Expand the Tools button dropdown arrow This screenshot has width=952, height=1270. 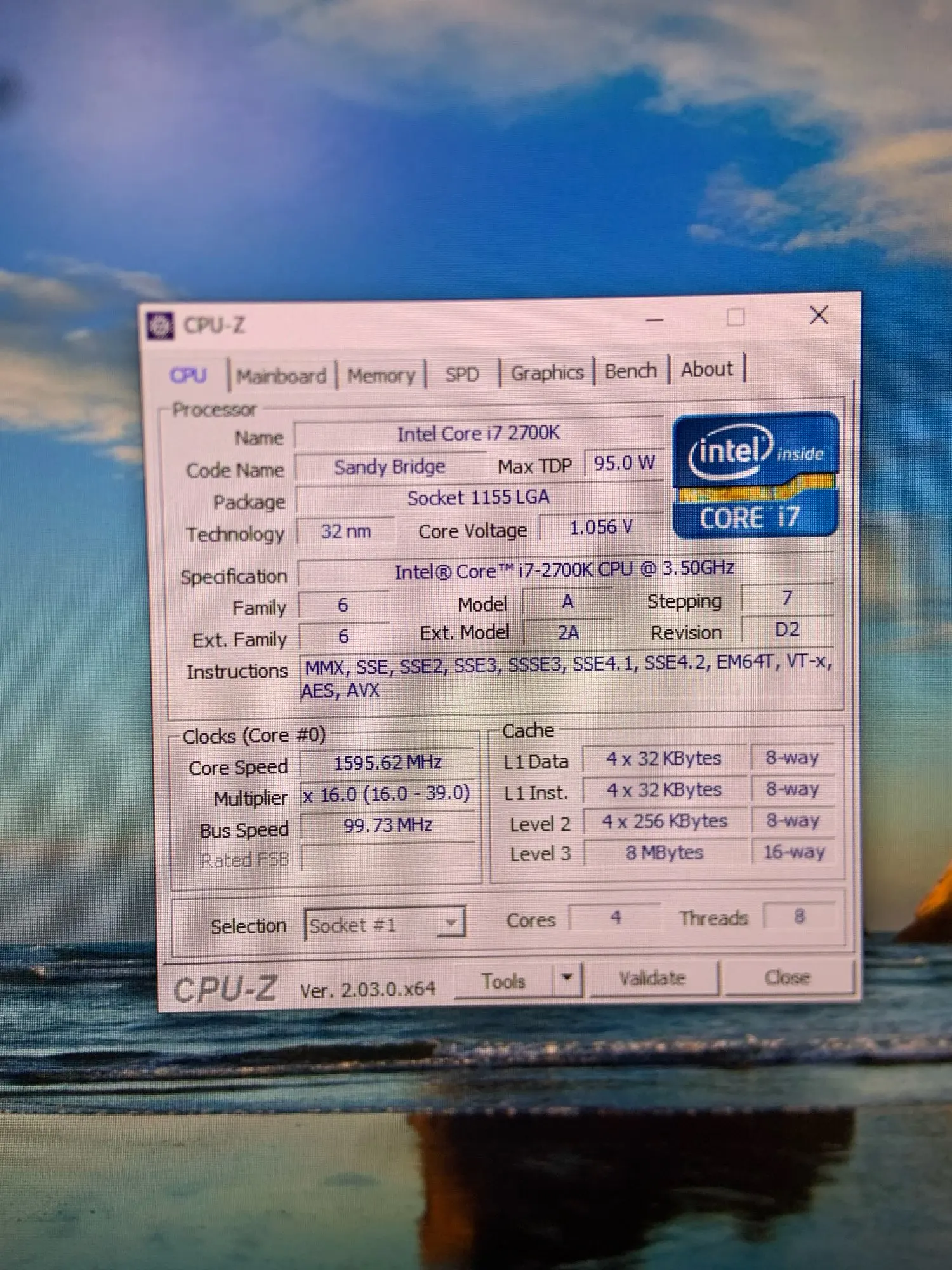[x=567, y=979]
